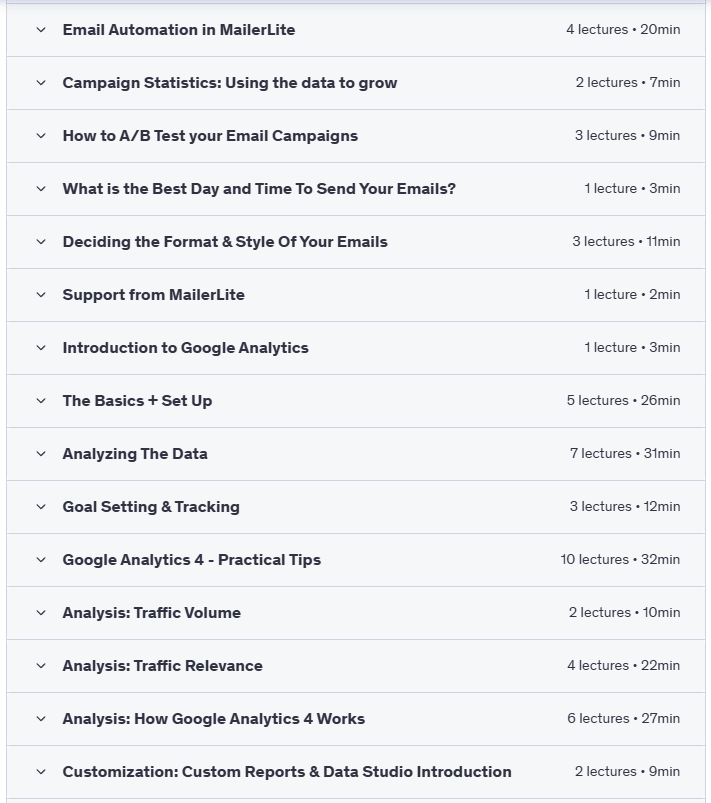Click the chevron beside Analysis: Traffic Volume

[41, 613]
